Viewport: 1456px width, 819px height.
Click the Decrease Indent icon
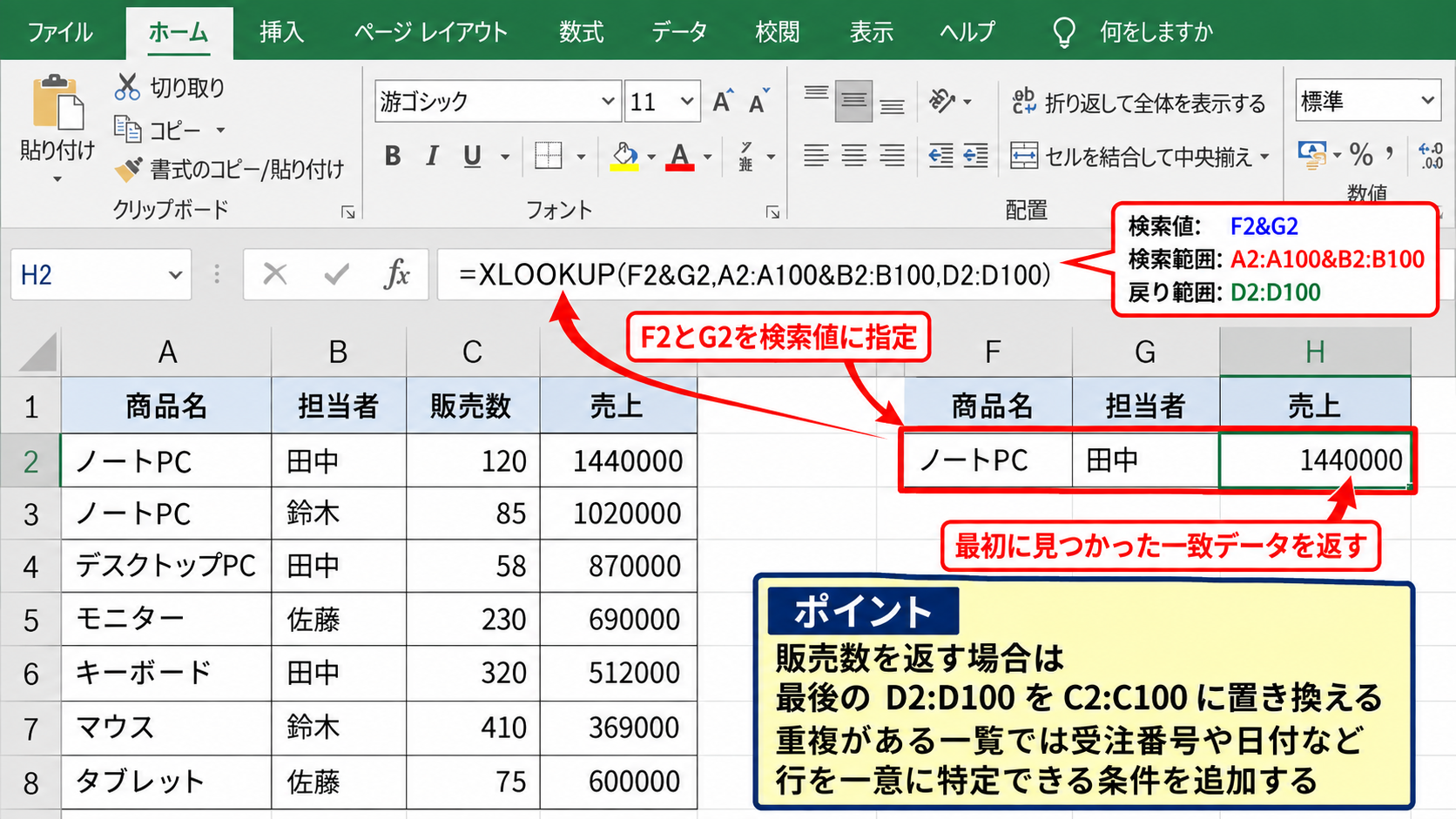[940, 157]
